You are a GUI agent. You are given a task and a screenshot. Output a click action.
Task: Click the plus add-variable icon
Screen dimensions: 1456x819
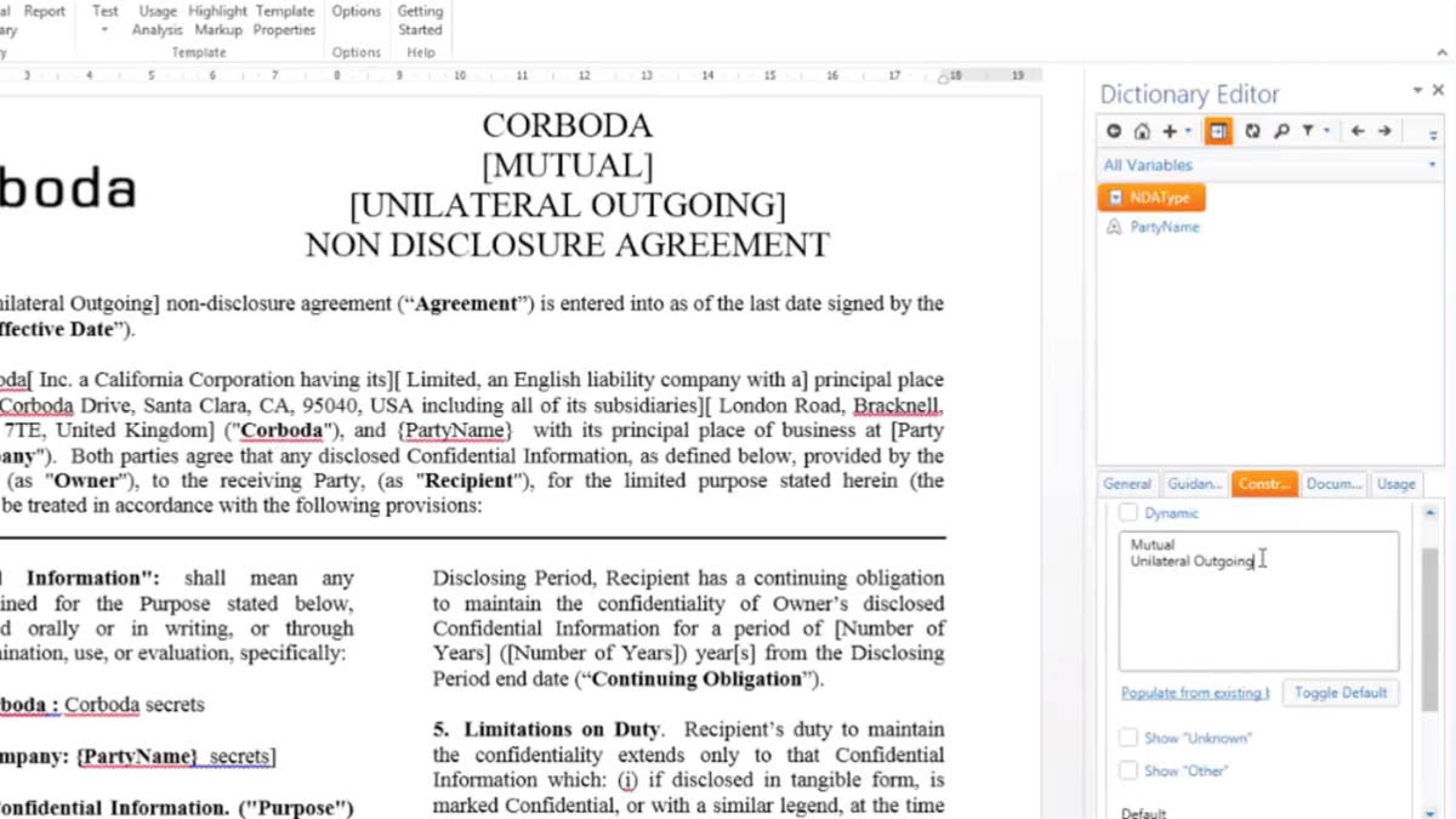click(1169, 132)
